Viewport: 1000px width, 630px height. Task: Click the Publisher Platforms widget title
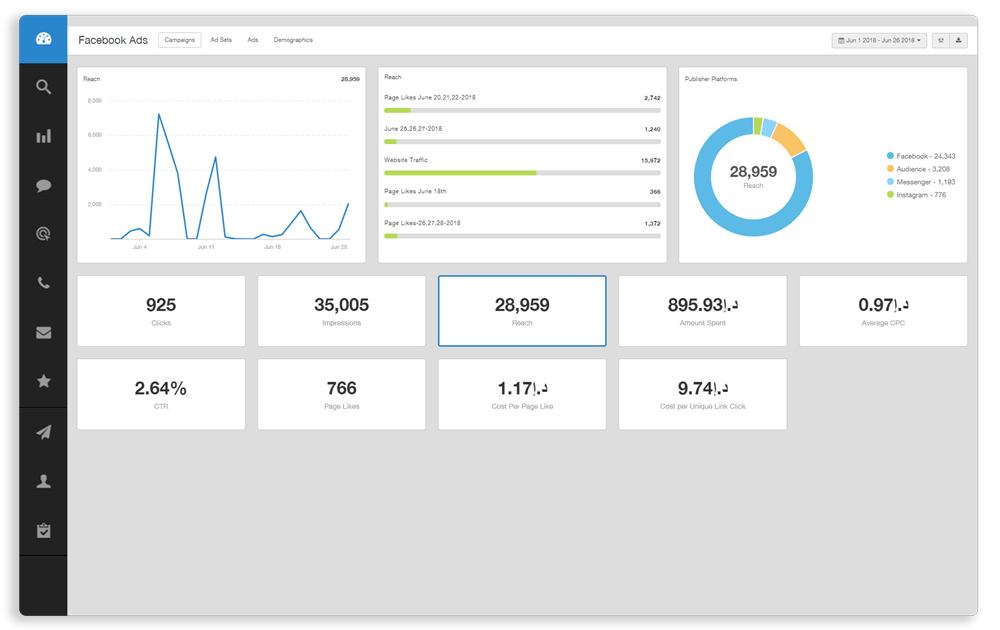click(710, 79)
